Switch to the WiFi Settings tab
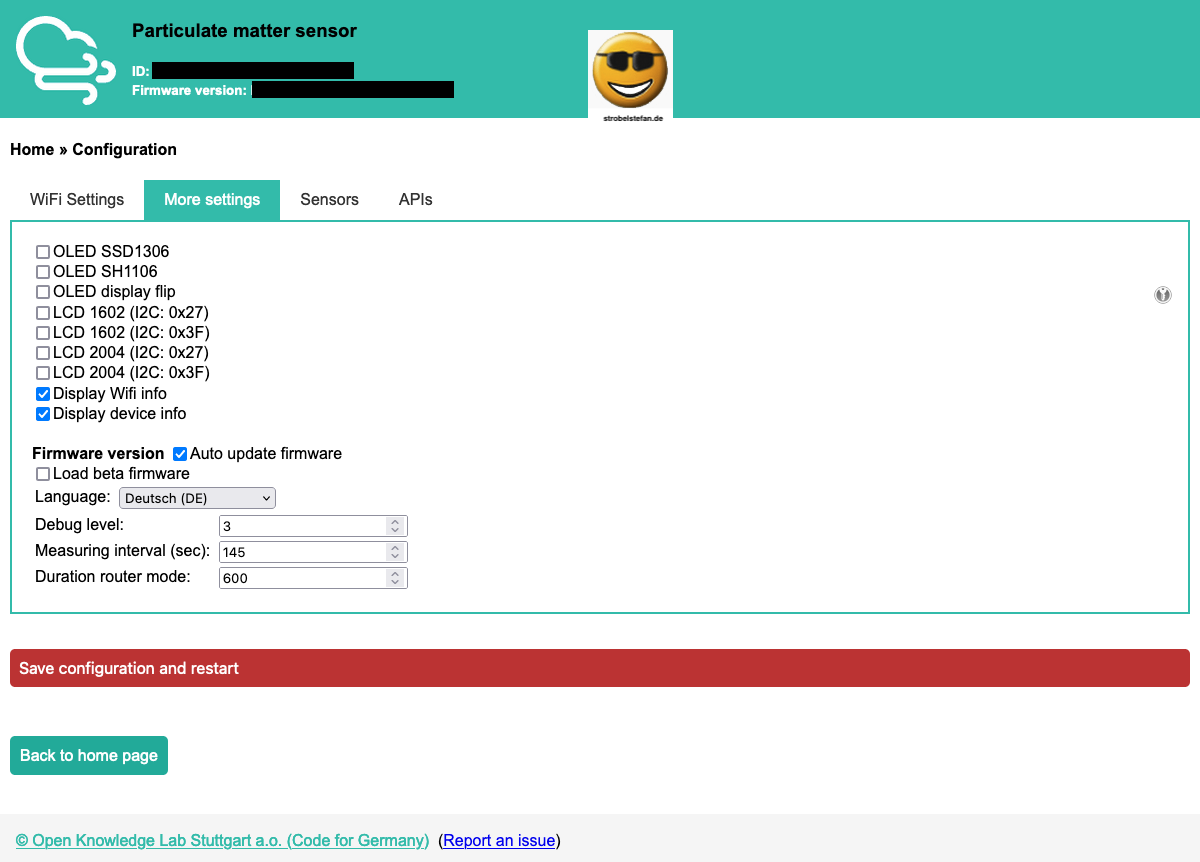The width and height of the screenshot is (1200, 862). 76,199
